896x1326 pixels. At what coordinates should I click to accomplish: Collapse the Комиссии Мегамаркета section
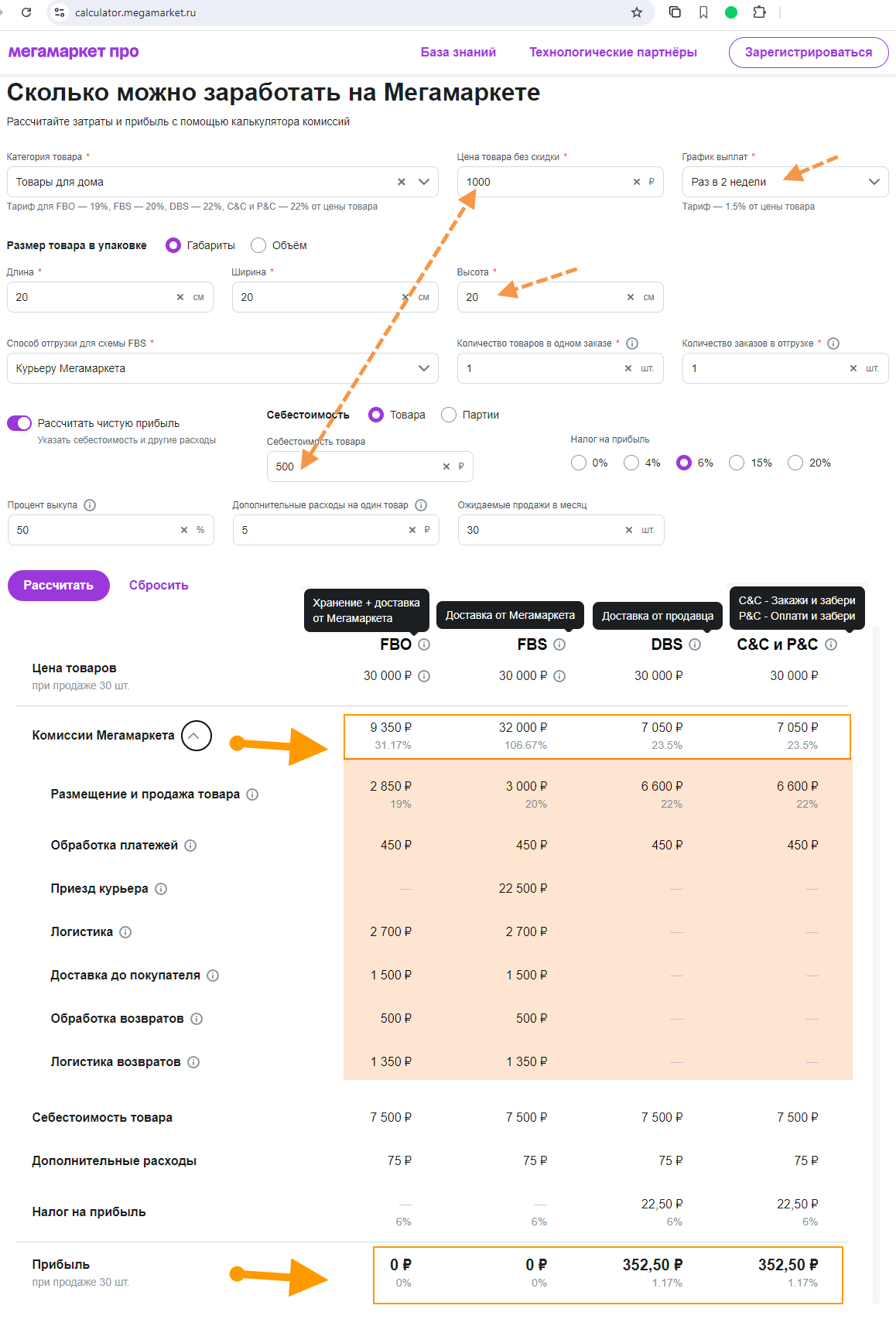point(197,736)
